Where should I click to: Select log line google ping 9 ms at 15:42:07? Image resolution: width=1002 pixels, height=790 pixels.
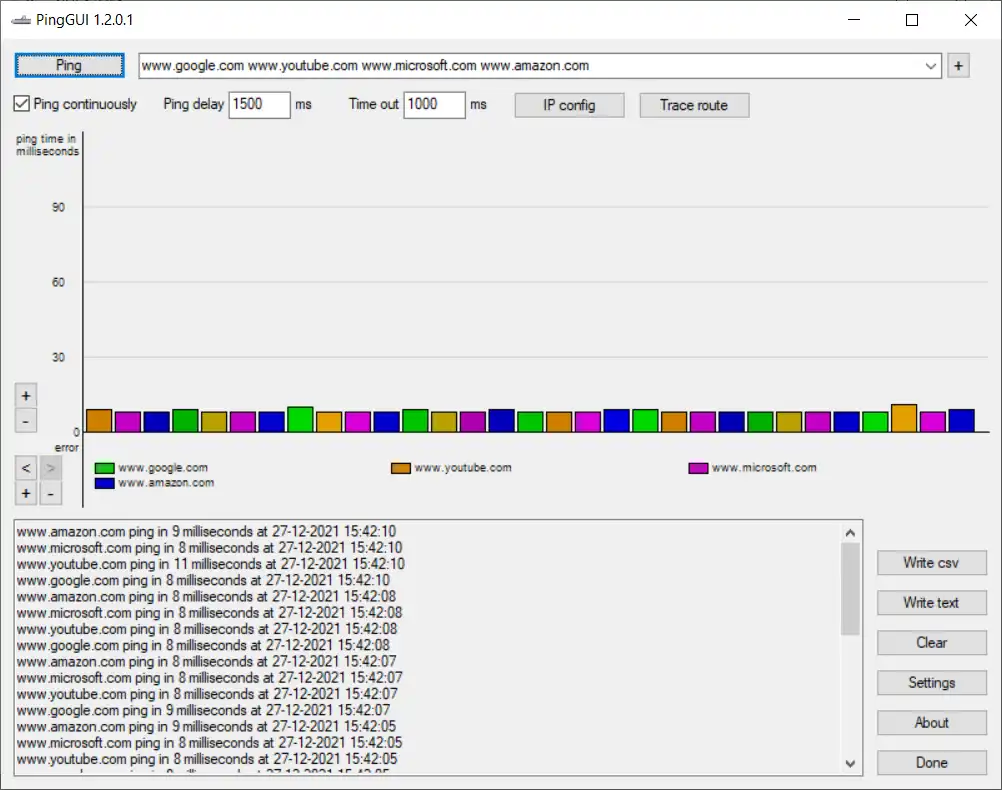203,710
